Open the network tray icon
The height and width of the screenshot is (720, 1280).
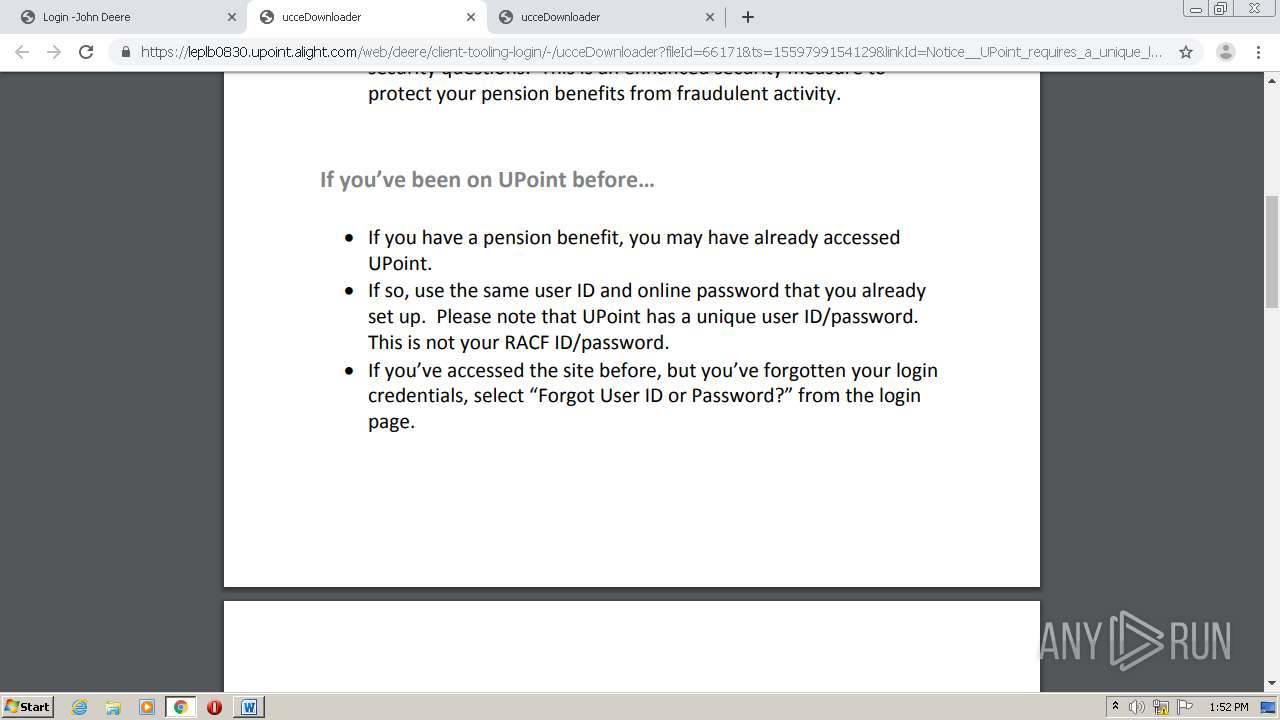[x=1161, y=707]
